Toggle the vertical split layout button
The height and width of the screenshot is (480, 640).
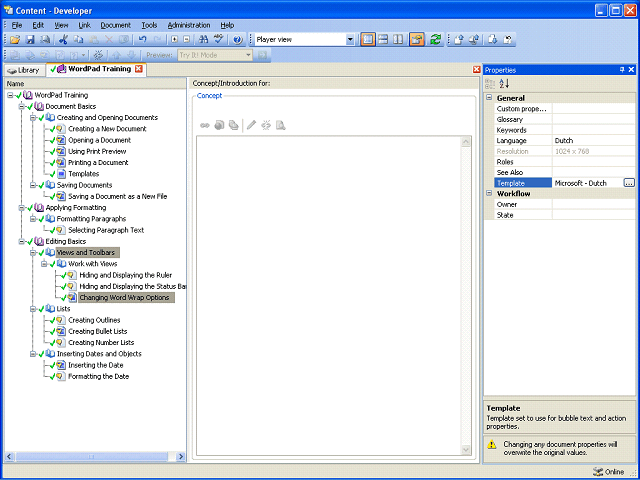(x=398, y=40)
